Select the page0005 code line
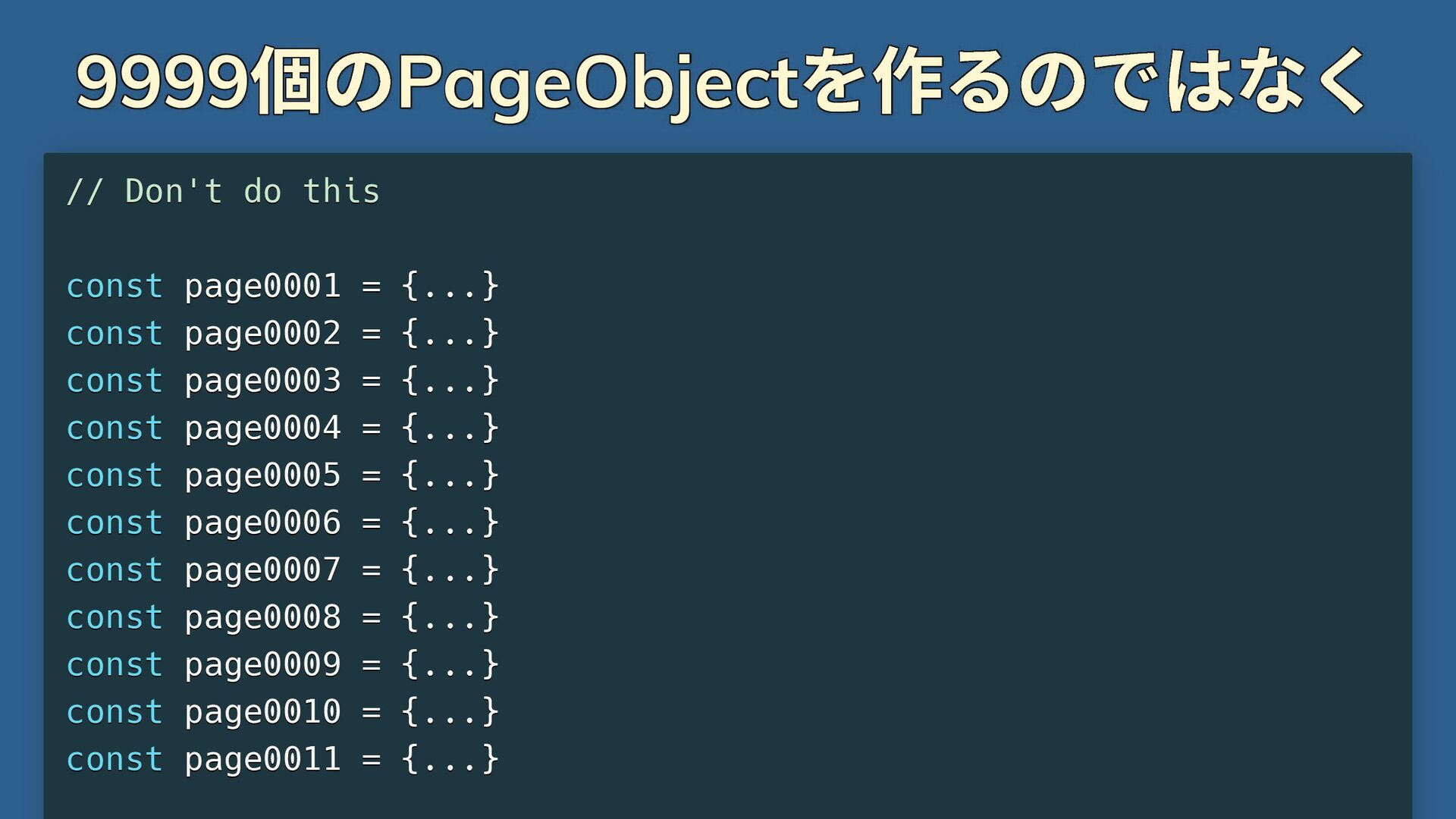Viewport: 1456px width, 819px height. 283,475
